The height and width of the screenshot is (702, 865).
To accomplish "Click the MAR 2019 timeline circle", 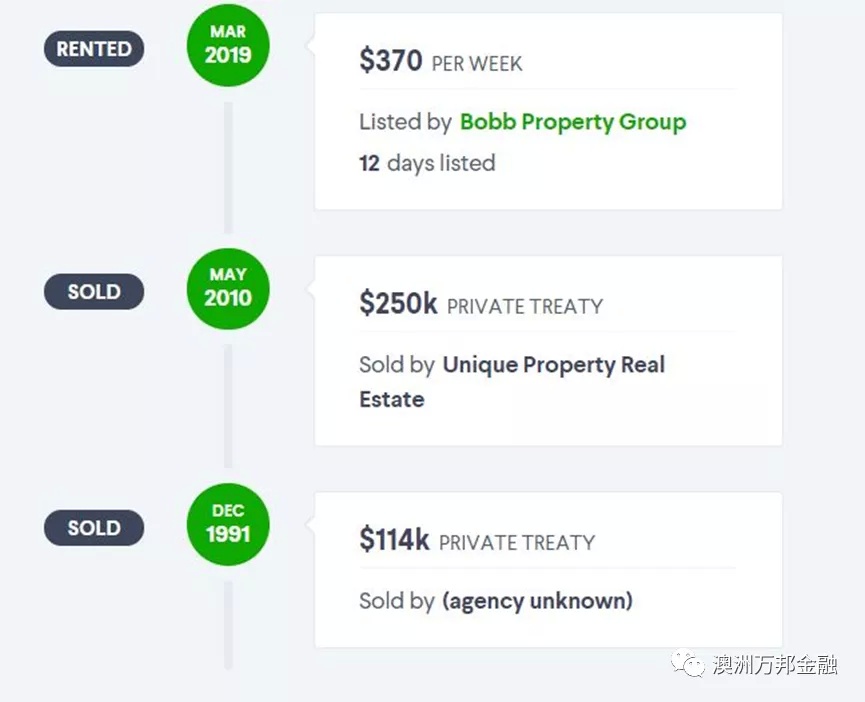I will [x=228, y=45].
